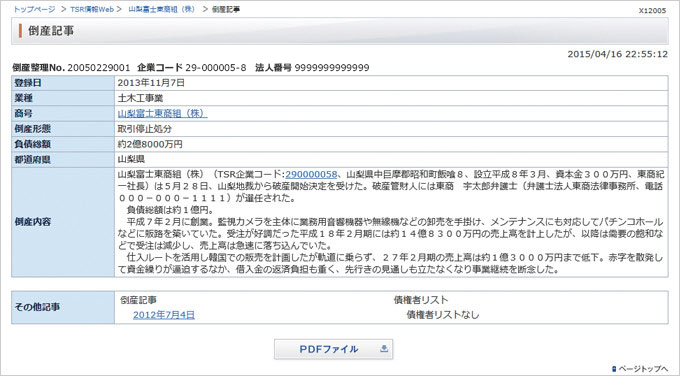Select the 負債総額 value 約2億8000万円

pos(150,144)
